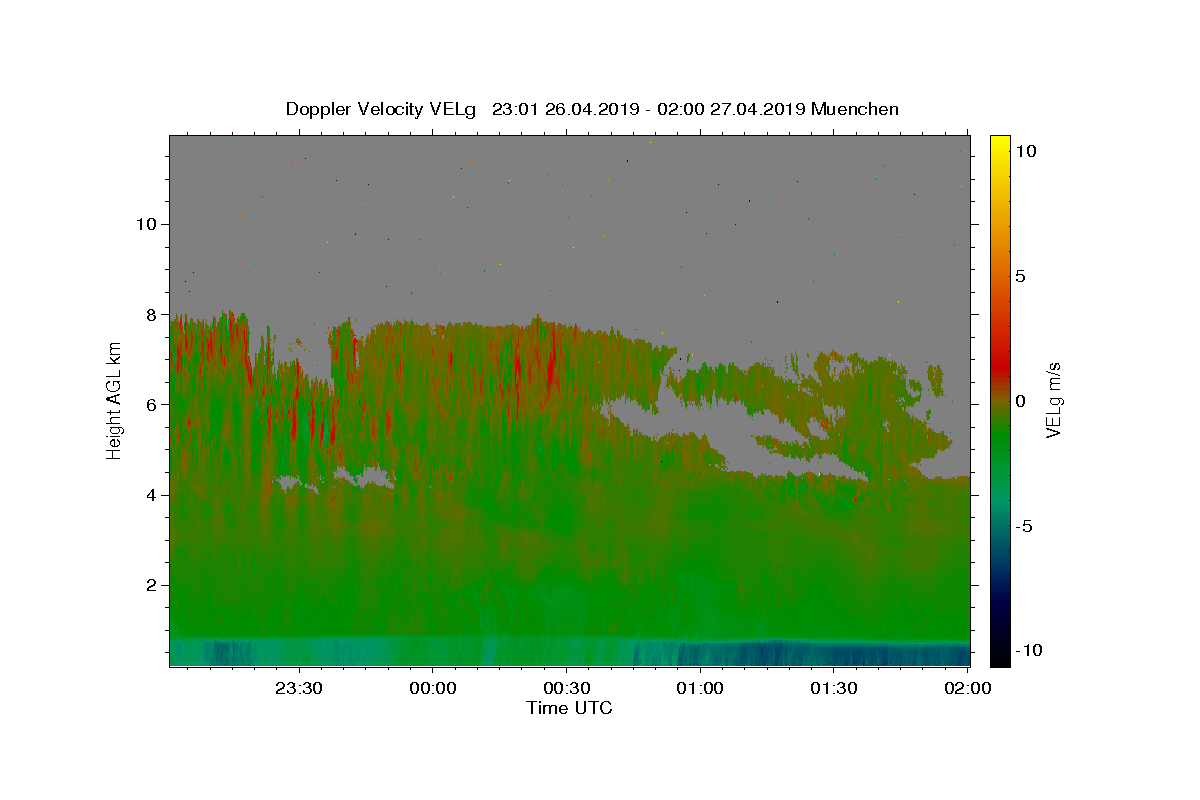Click the yellow top of the colorbar
The height and width of the screenshot is (800, 1200).
click(x=999, y=145)
